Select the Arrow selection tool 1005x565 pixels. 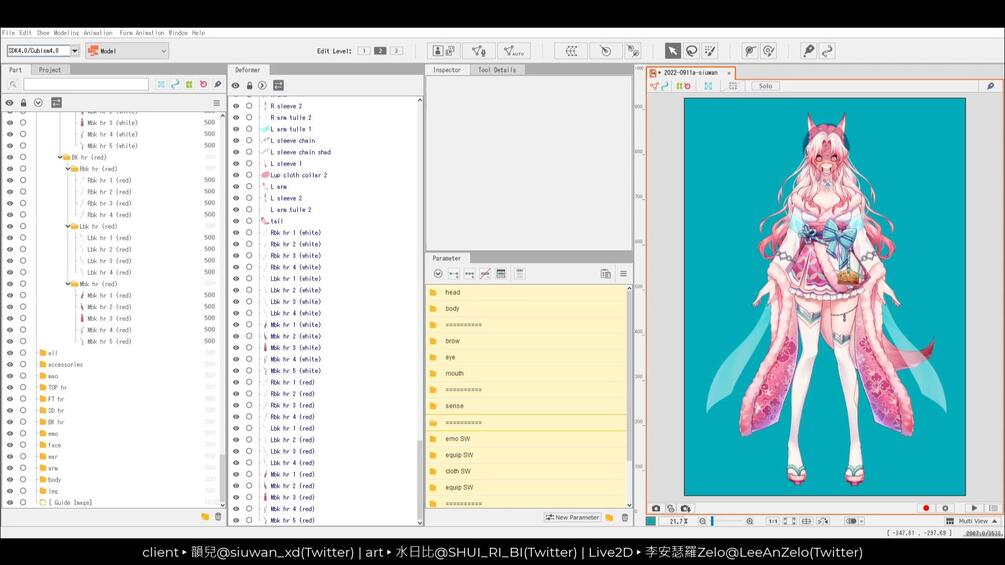tap(672, 51)
